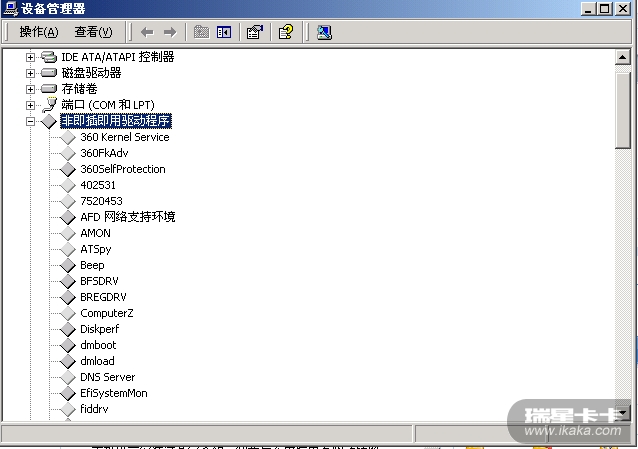The height and width of the screenshot is (449, 638).
Task: Select the BREGDRV driver entry
Action: (x=103, y=297)
